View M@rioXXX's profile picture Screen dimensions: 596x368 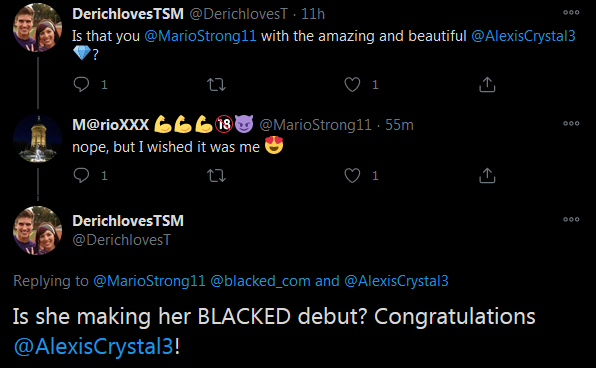point(37,138)
